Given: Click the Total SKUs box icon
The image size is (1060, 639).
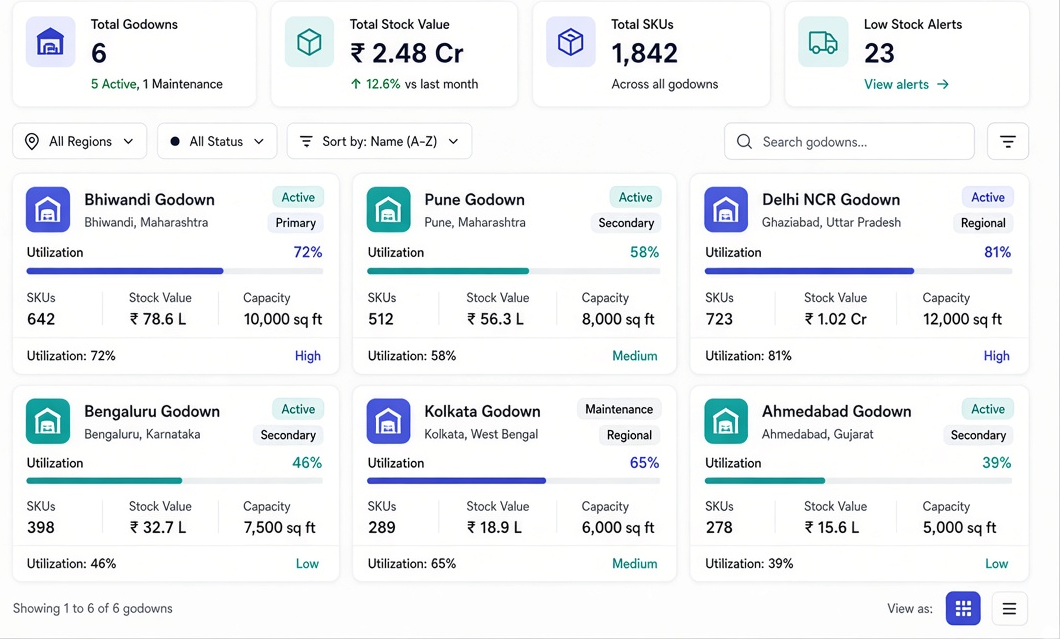Looking at the screenshot, I should [x=571, y=42].
